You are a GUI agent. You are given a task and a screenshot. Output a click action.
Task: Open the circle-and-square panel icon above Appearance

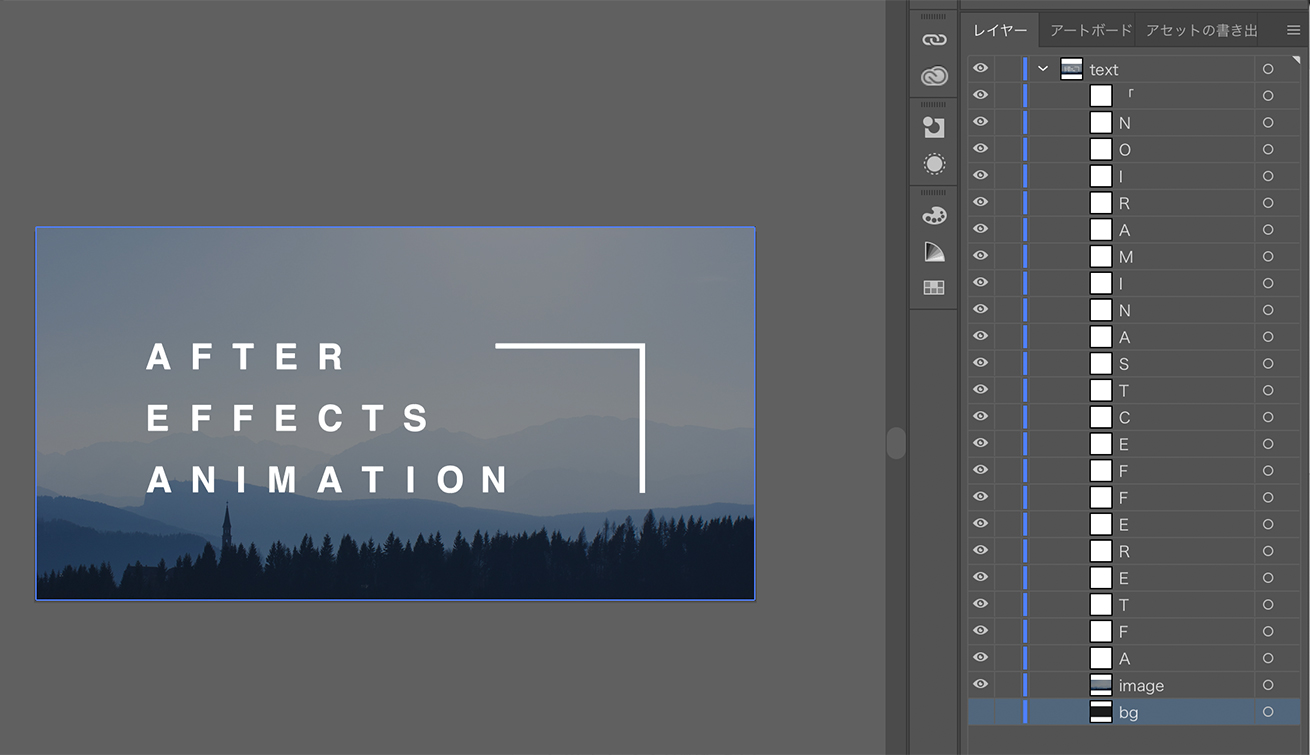click(933, 127)
